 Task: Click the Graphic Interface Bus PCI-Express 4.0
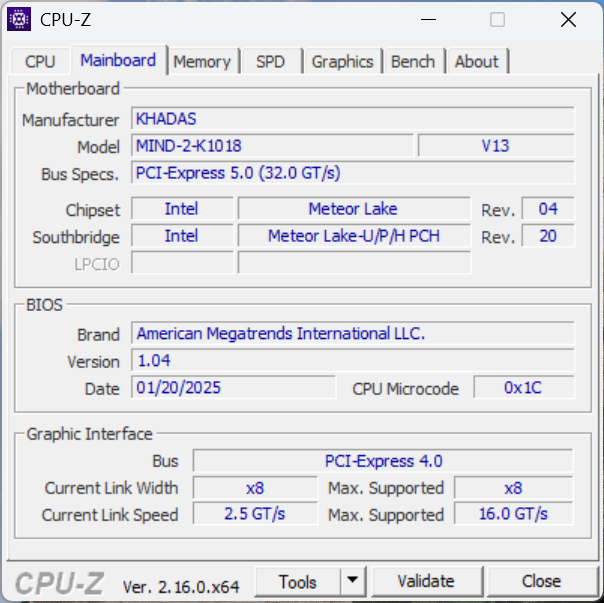click(383, 460)
